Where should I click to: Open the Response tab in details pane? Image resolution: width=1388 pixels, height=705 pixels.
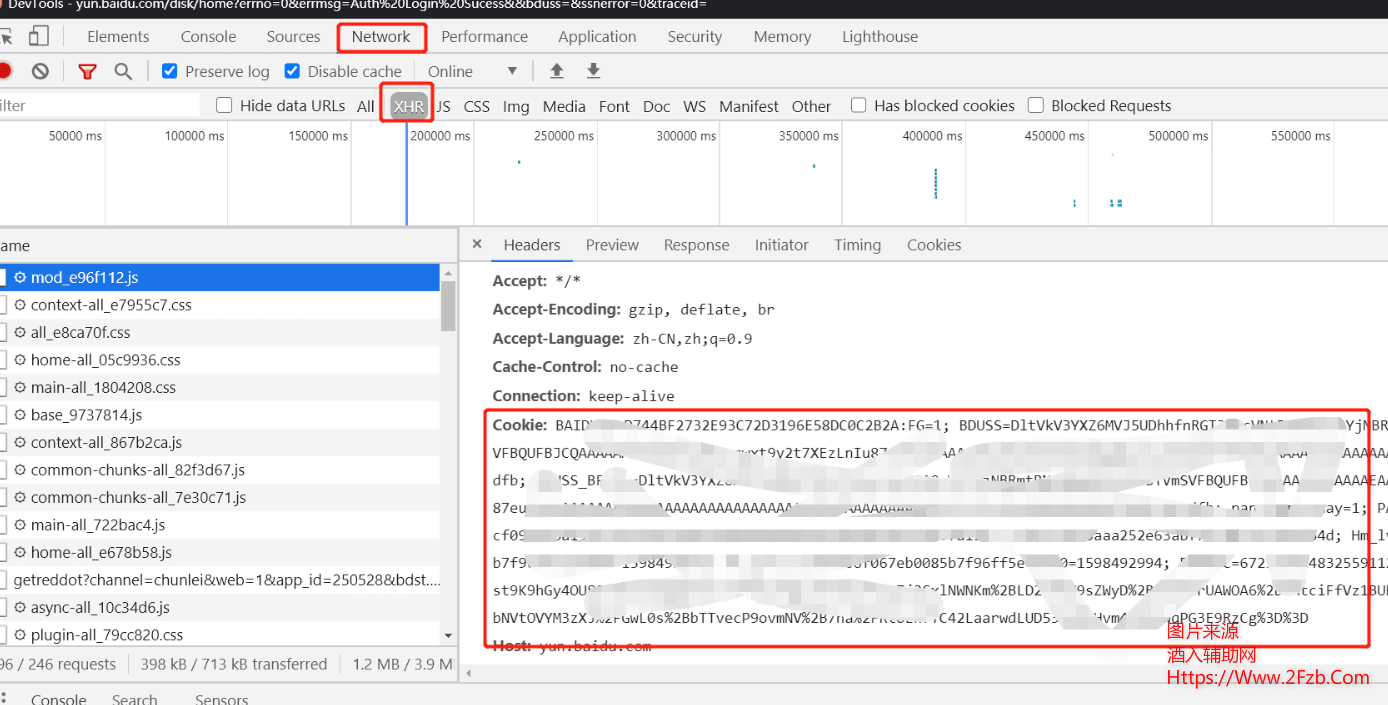tap(696, 245)
